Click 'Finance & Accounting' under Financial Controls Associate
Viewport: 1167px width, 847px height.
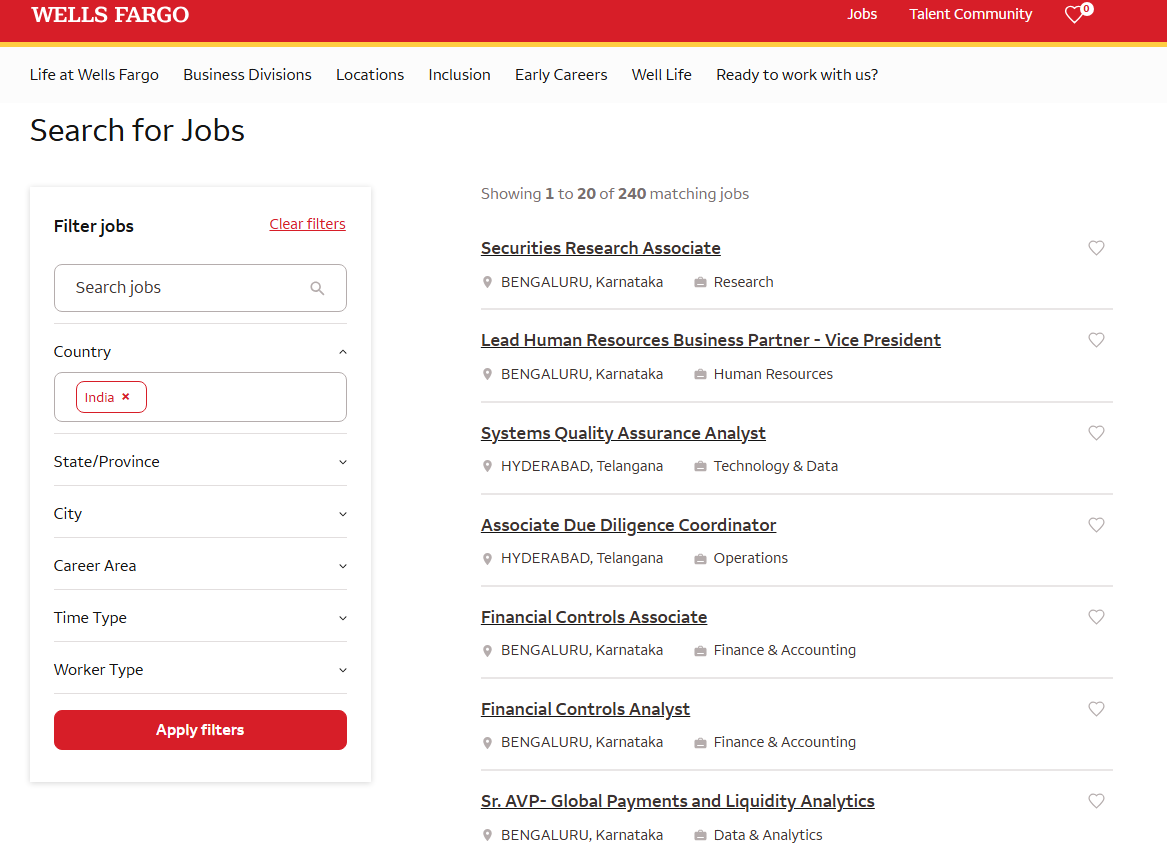pyautogui.click(x=784, y=651)
